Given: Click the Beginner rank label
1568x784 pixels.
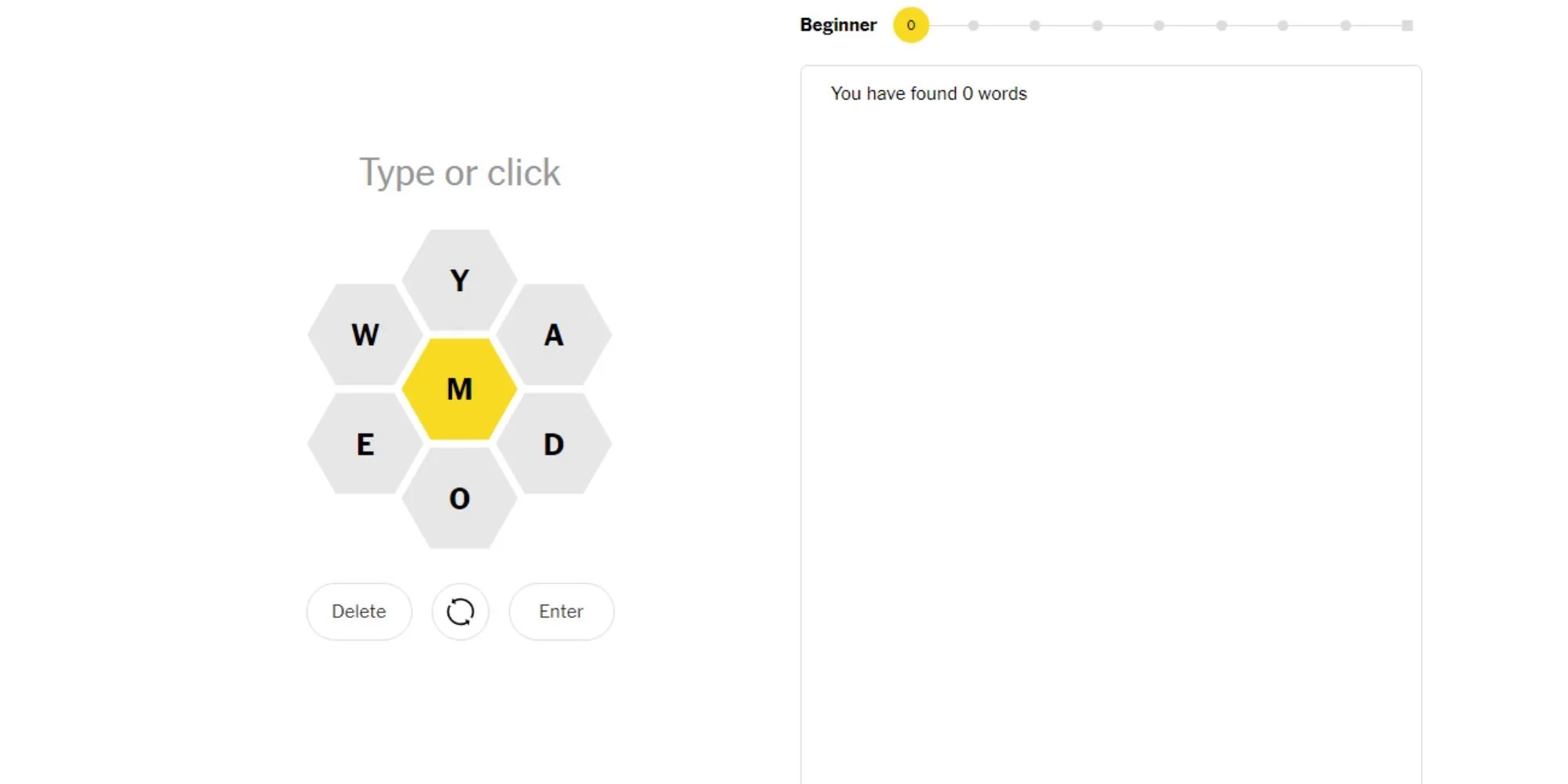Looking at the screenshot, I should click(x=838, y=25).
